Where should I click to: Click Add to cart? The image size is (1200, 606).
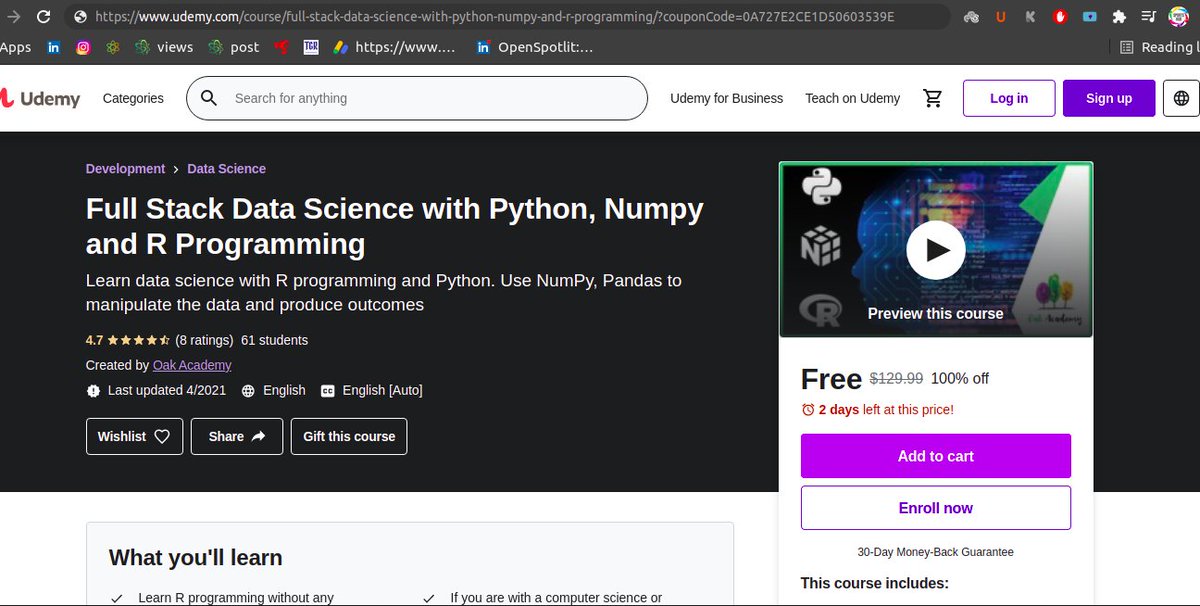tap(936, 456)
